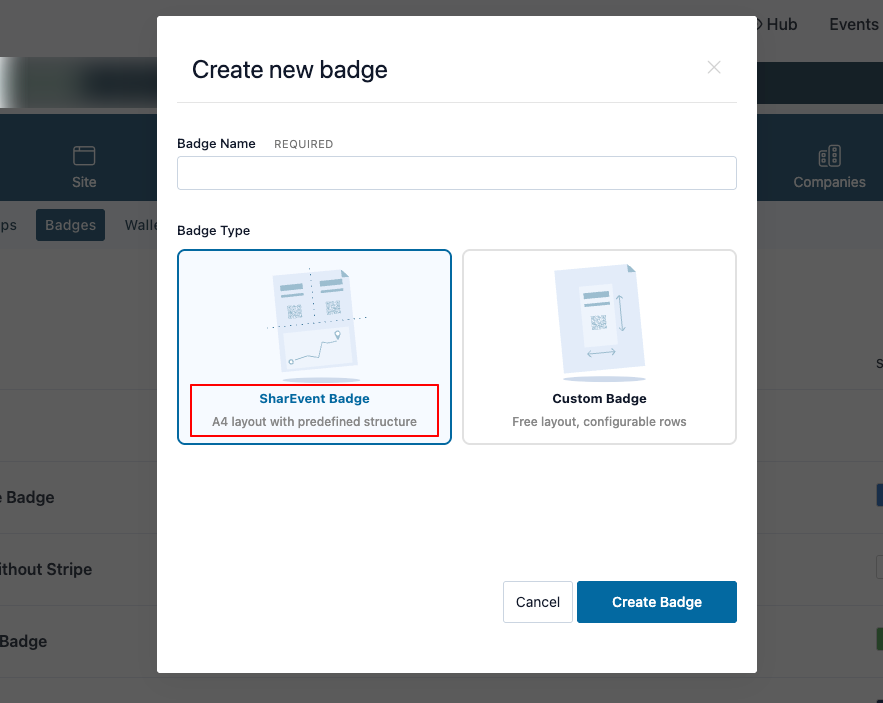The width and height of the screenshot is (883, 703).
Task: Open the Site section icon
Action: (84, 155)
